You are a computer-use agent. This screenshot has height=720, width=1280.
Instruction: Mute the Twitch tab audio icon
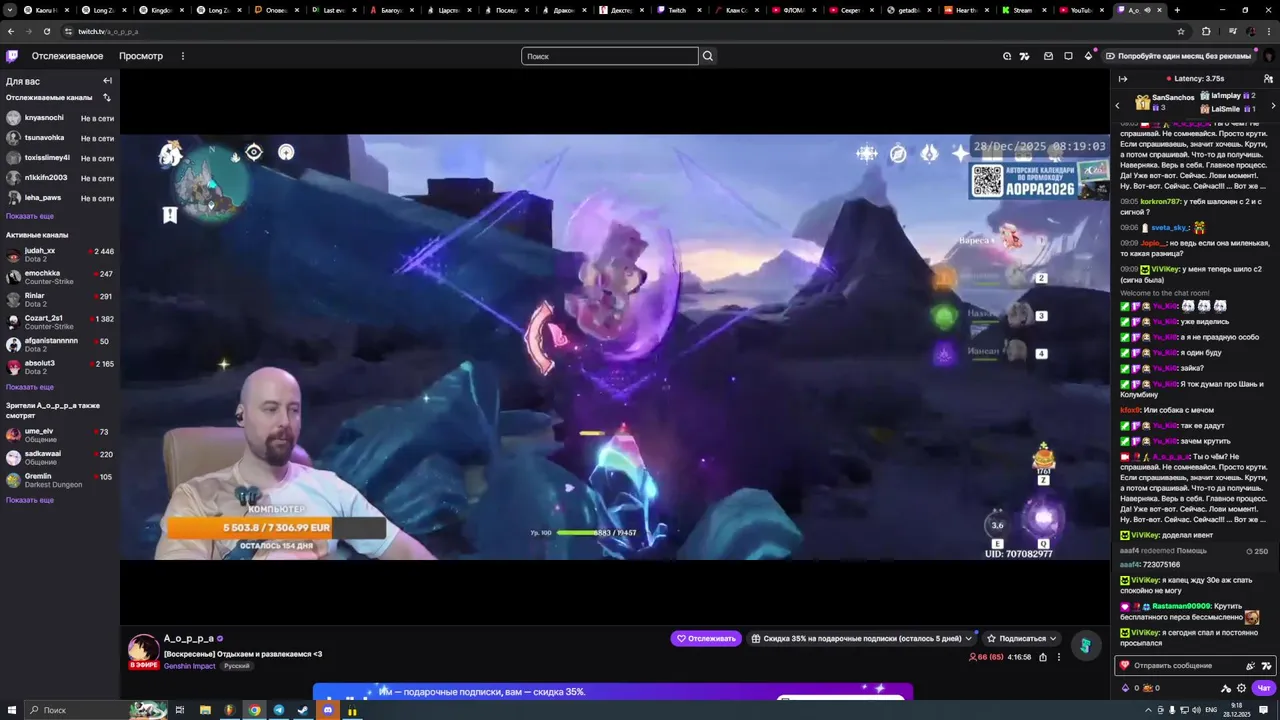pyautogui.click(x=1148, y=10)
